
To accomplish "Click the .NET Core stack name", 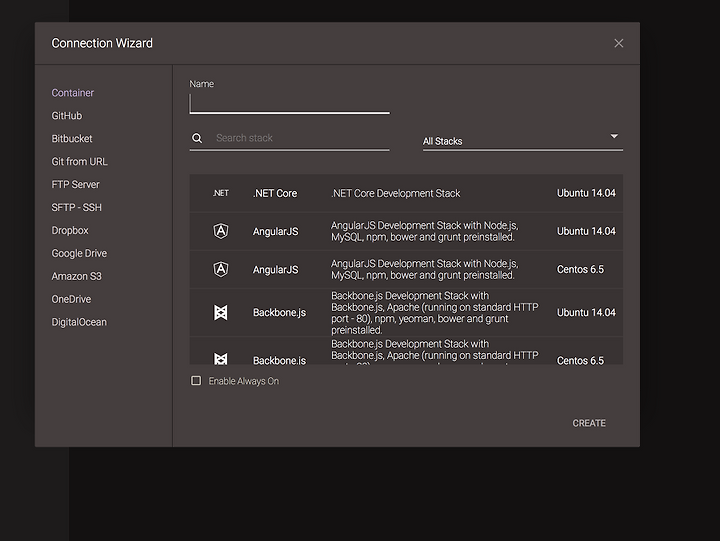I will (275, 193).
